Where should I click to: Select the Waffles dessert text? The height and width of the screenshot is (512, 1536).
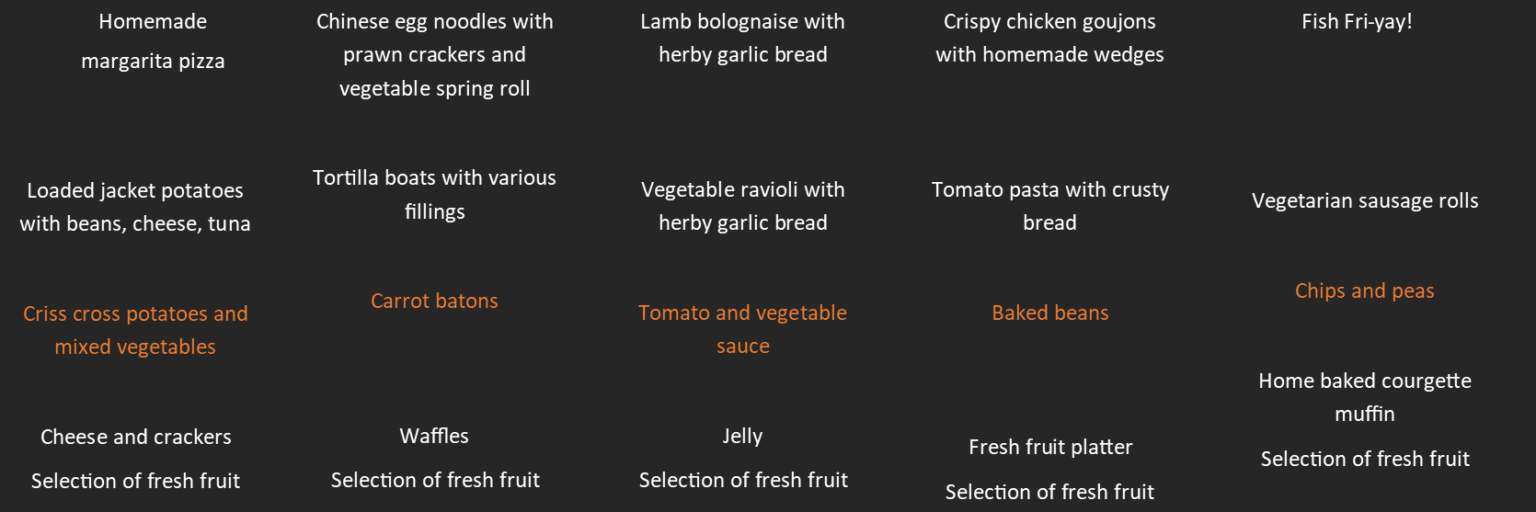pyautogui.click(x=434, y=436)
